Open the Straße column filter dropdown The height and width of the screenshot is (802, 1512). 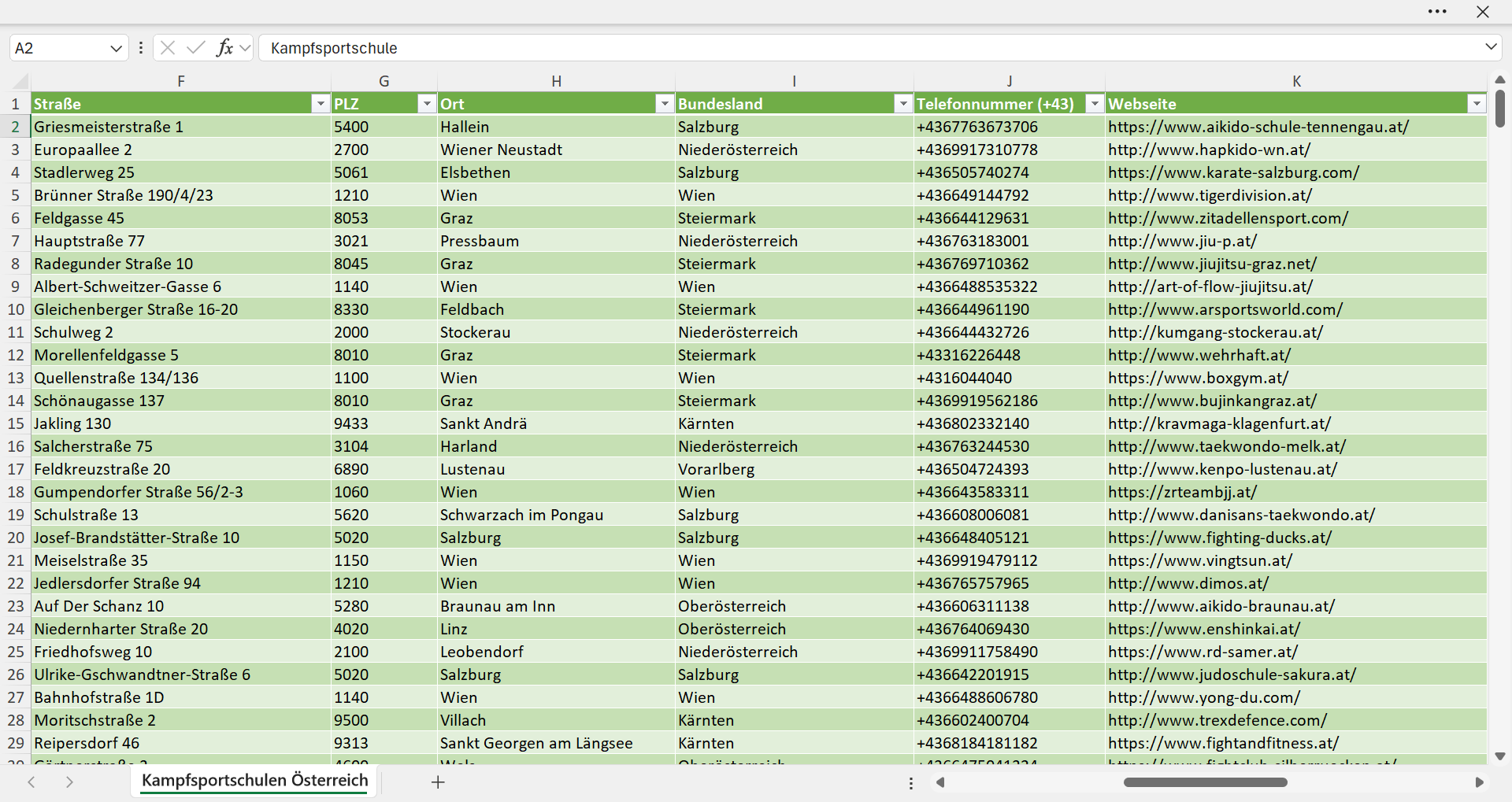coord(320,104)
